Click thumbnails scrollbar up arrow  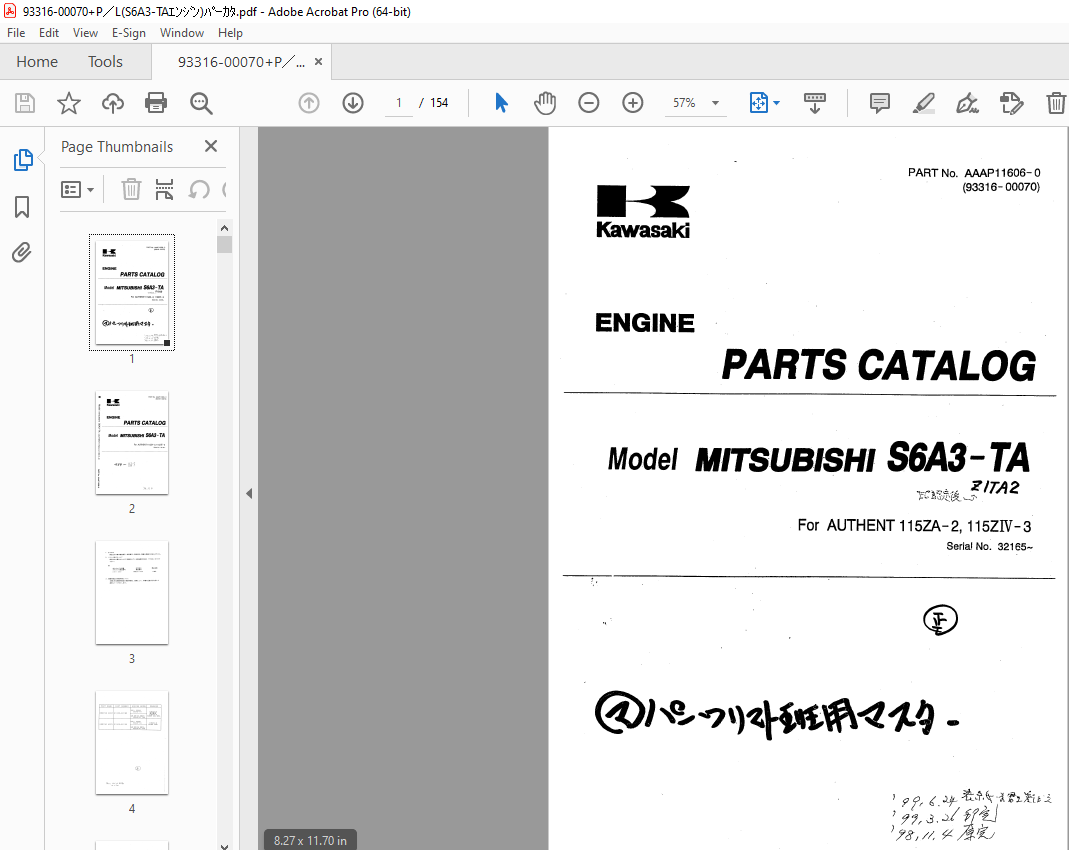click(224, 228)
